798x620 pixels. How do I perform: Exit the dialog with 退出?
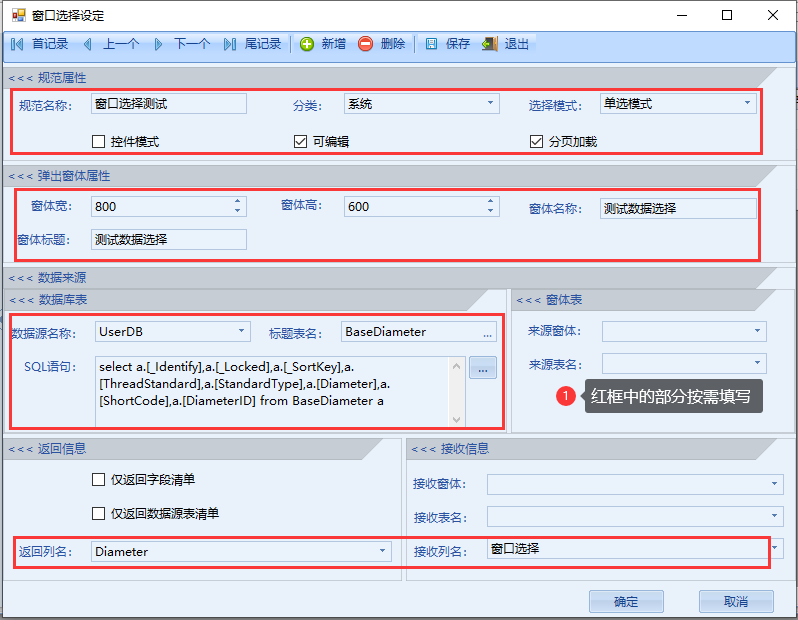(x=505, y=44)
